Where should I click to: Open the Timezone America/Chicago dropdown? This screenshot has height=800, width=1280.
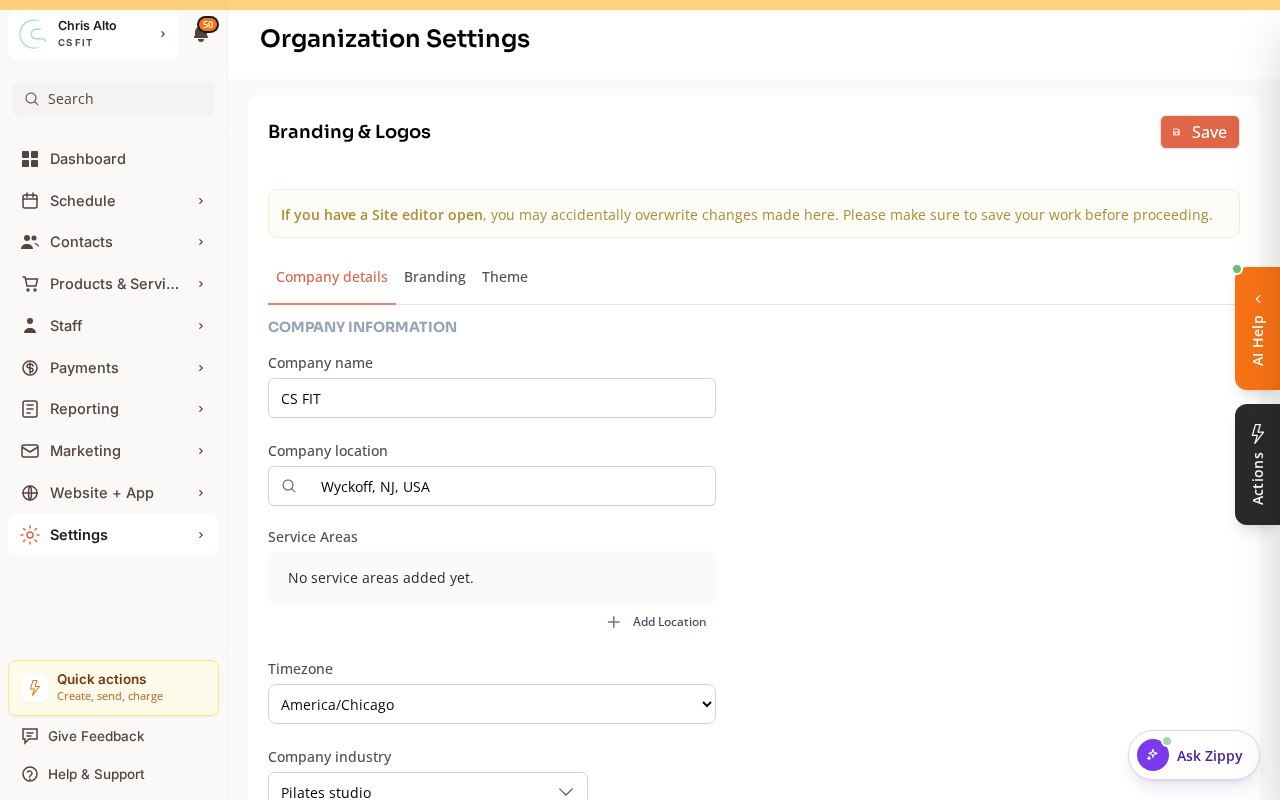[x=492, y=704]
